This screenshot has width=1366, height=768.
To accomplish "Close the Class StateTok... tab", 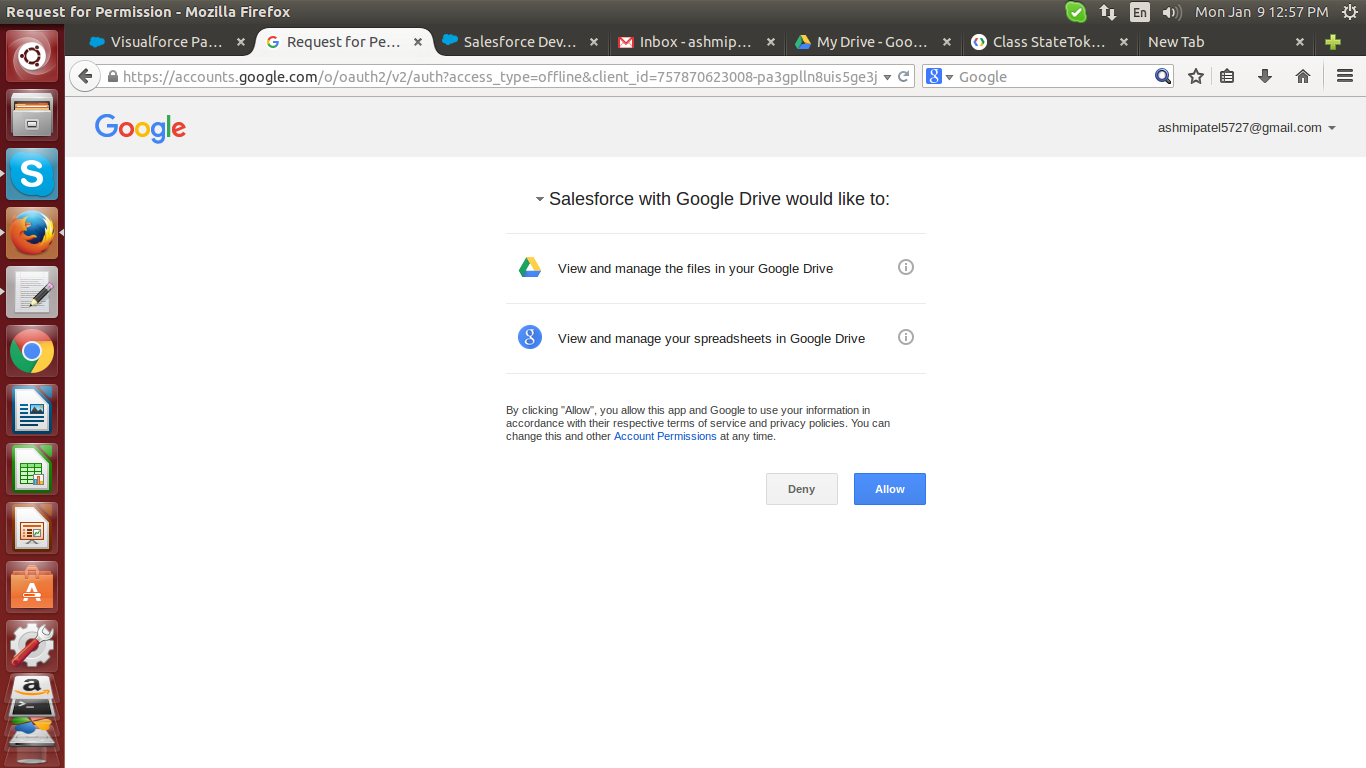I will [1124, 42].
